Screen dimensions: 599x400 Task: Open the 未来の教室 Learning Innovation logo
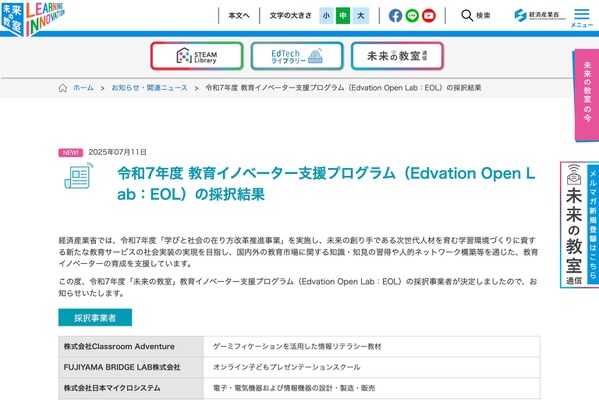tap(32, 18)
